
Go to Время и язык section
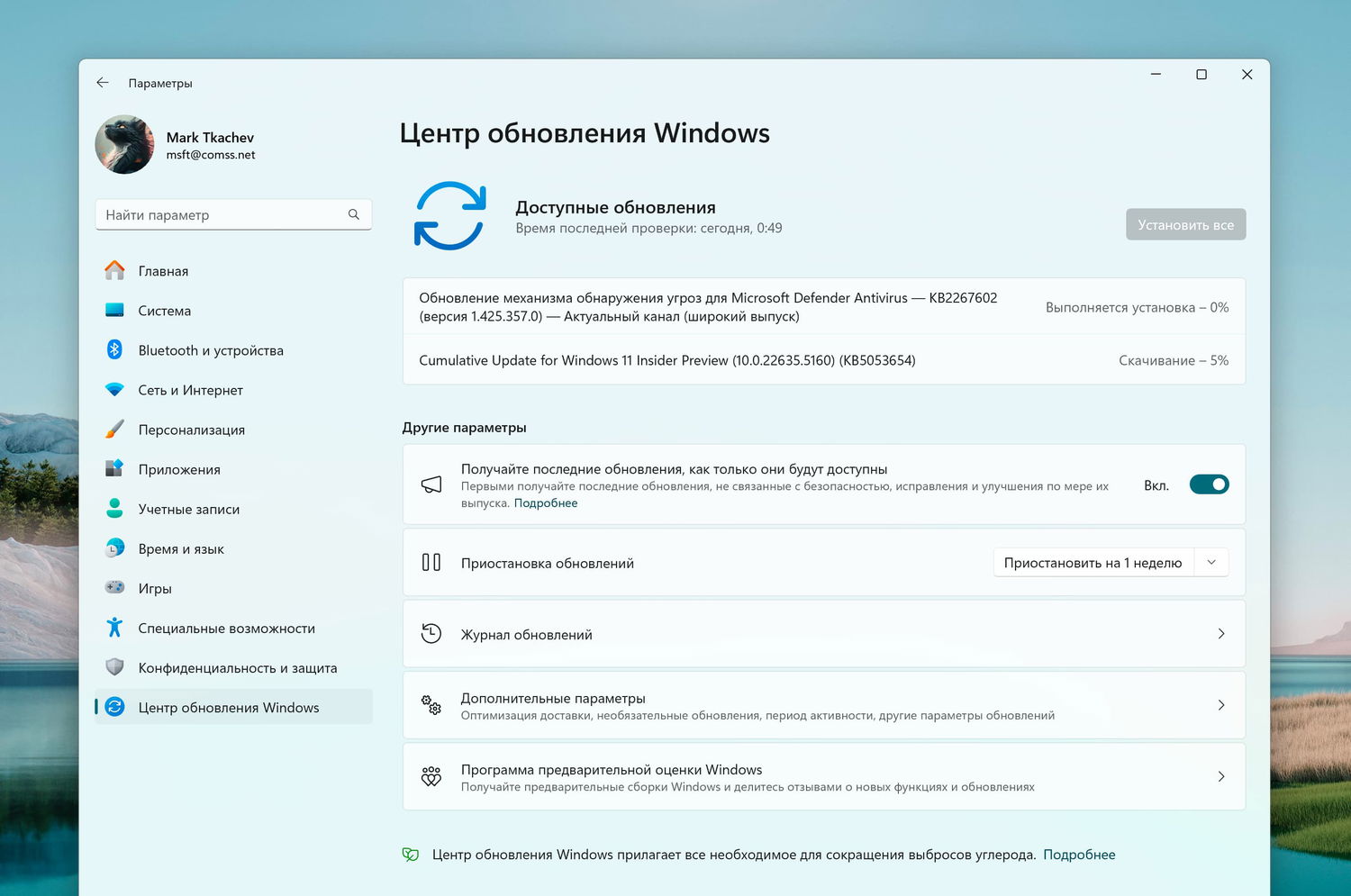coord(233,548)
